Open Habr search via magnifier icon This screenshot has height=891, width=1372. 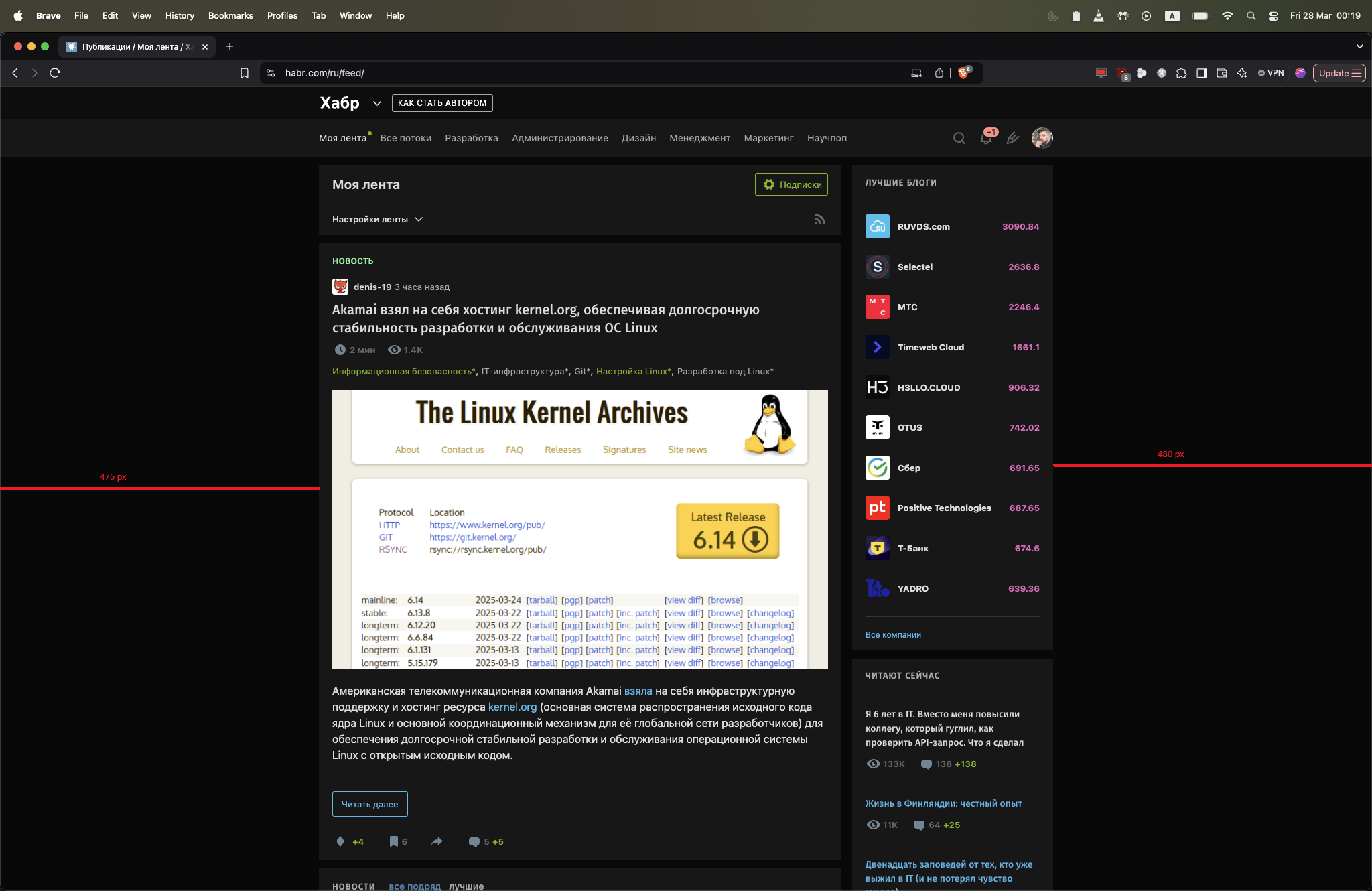click(x=959, y=138)
